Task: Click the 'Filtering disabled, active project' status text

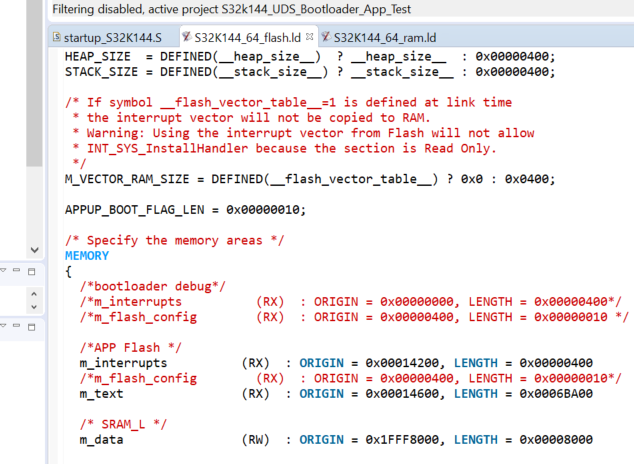Action: (231, 9)
